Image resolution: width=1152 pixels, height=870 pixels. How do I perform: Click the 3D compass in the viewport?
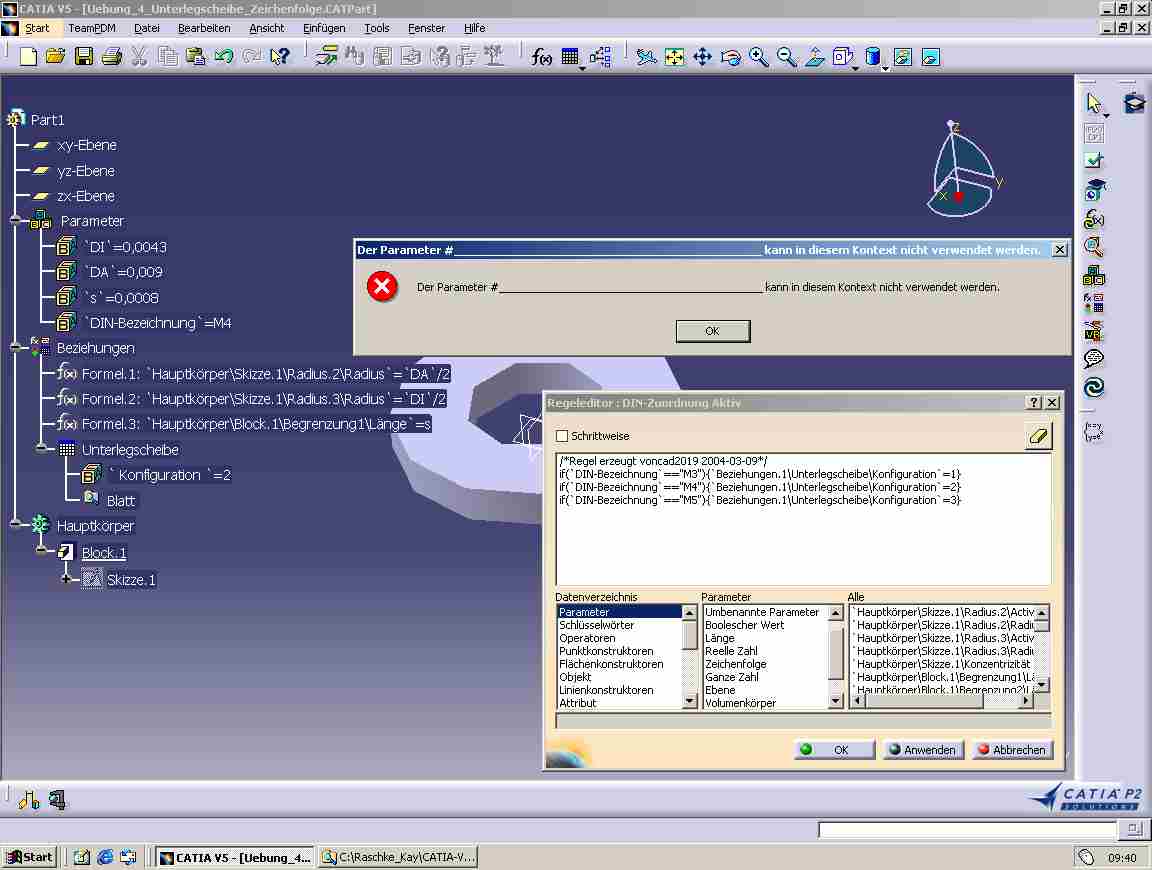click(x=963, y=170)
